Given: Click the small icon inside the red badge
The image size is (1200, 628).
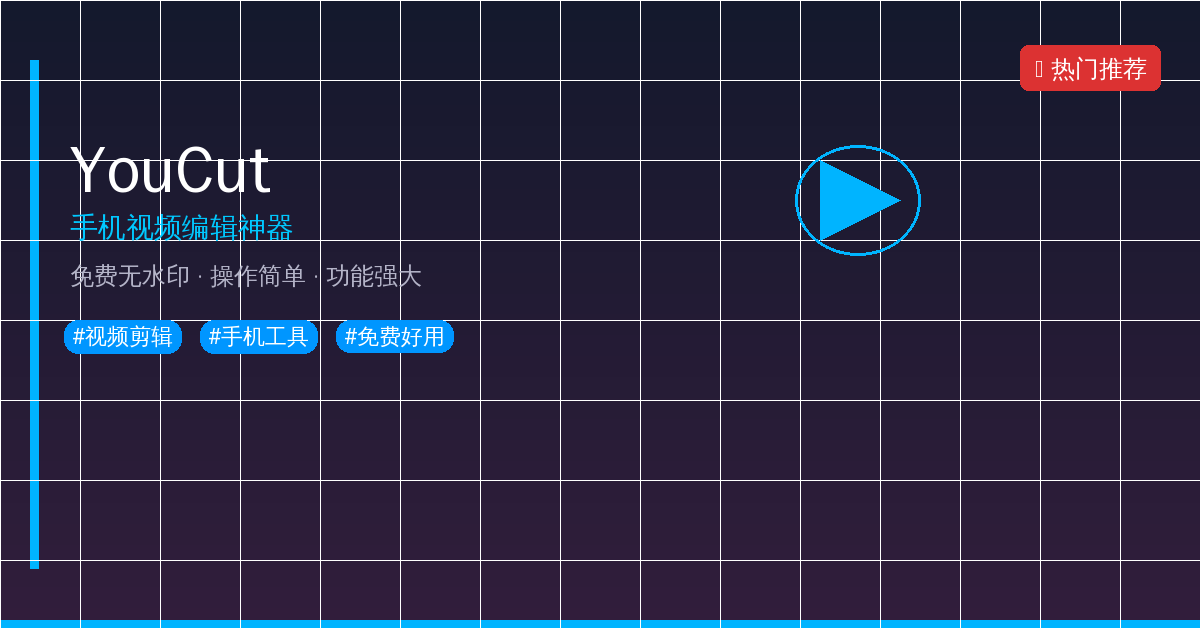Looking at the screenshot, I should tap(1039, 69).
